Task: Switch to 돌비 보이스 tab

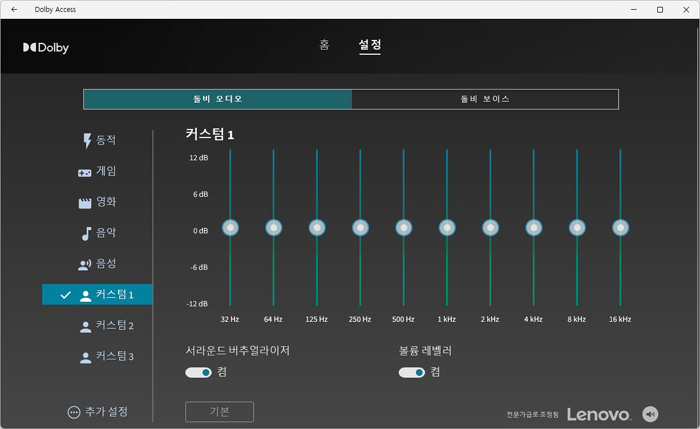Action: pos(485,99)
